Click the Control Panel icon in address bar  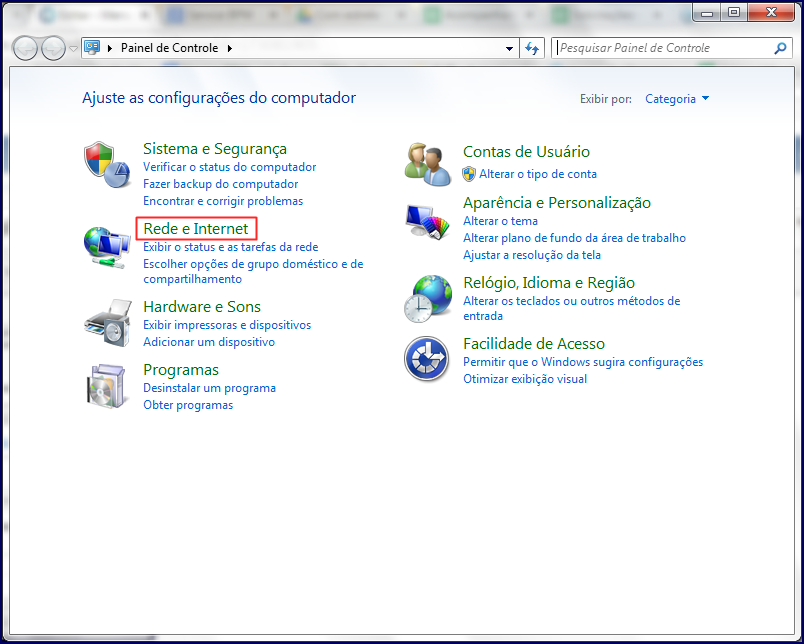pyautogui.click(x=92, y=47)
